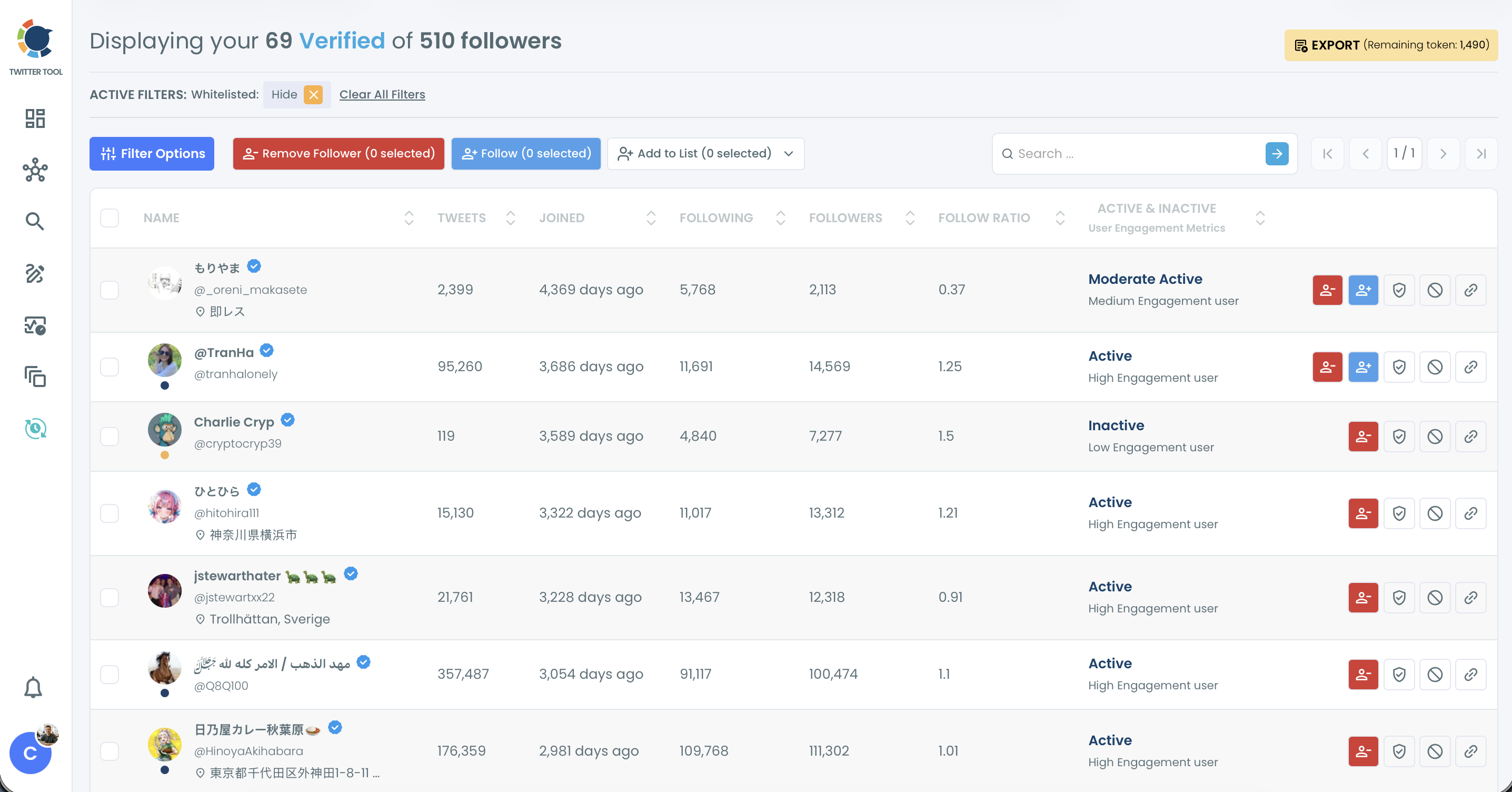Open the dashboard grid icon in sidebar
1512x792 pixels.
tap(35, 118)
